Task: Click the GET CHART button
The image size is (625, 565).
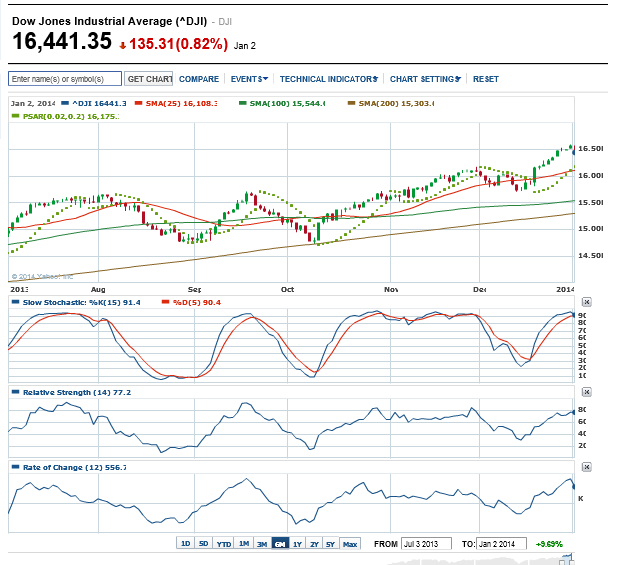Action: click(149, 79)
